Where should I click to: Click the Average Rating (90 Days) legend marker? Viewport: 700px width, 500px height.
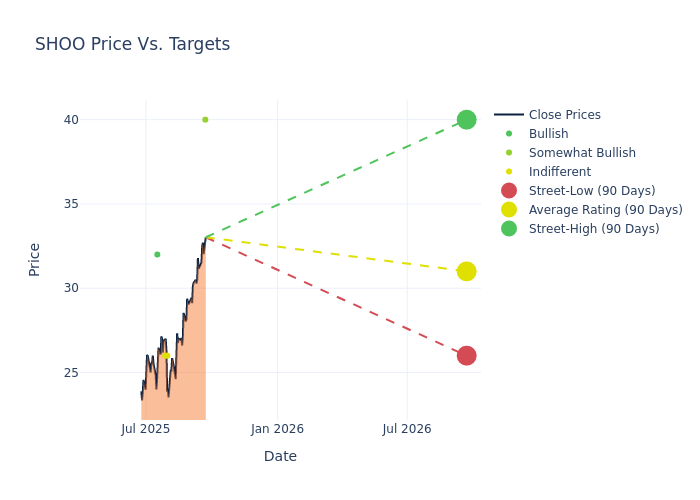[x=509, y=210]
